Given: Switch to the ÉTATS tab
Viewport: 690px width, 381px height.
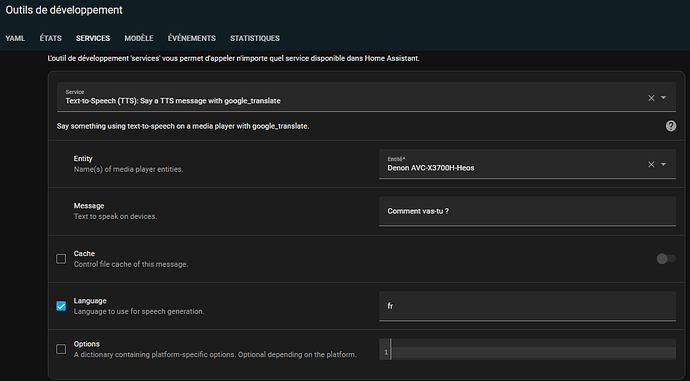Looking at the screenshot, I should 51,38.
